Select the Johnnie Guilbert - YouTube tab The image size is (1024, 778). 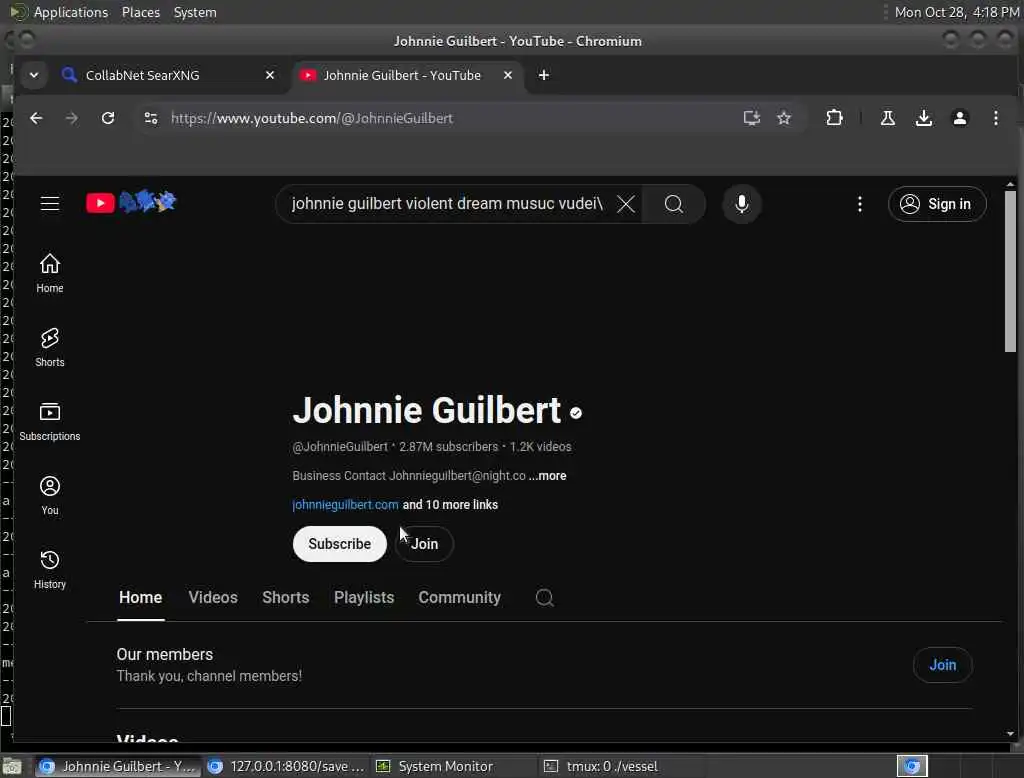pos(406,75)
